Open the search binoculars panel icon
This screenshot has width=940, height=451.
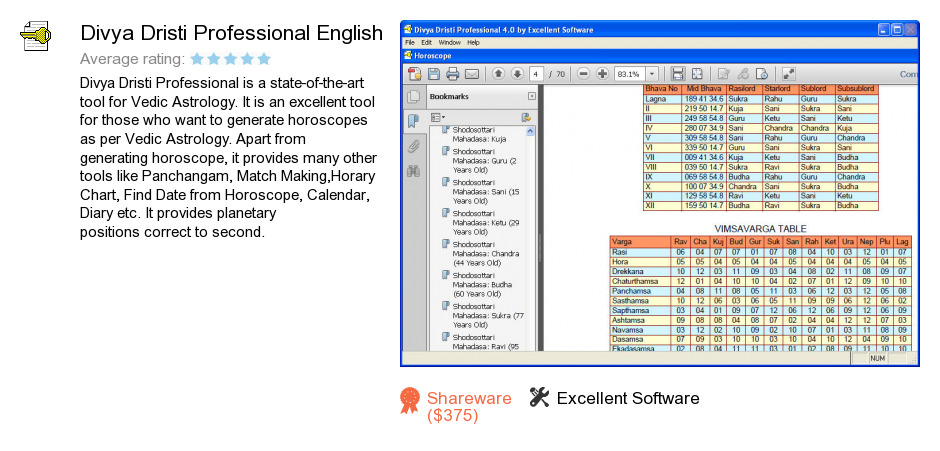tap(413, 171)
